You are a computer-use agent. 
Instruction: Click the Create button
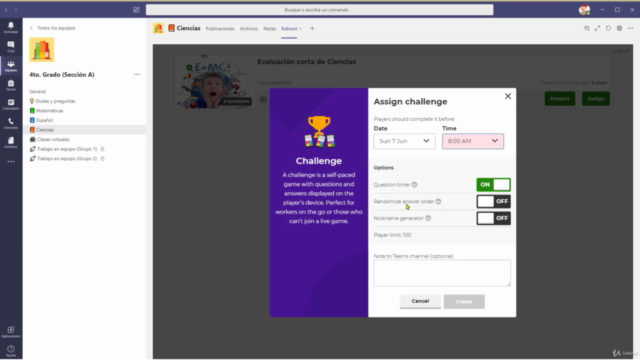pos(464,302)
